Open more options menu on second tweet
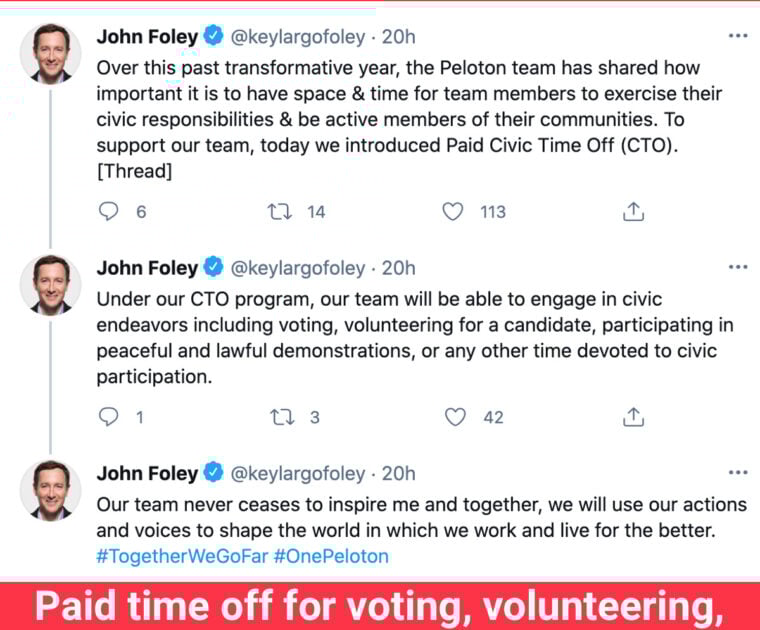Image resolution: width=760 pixels, height=630 pixels. [x=738, y=268]
